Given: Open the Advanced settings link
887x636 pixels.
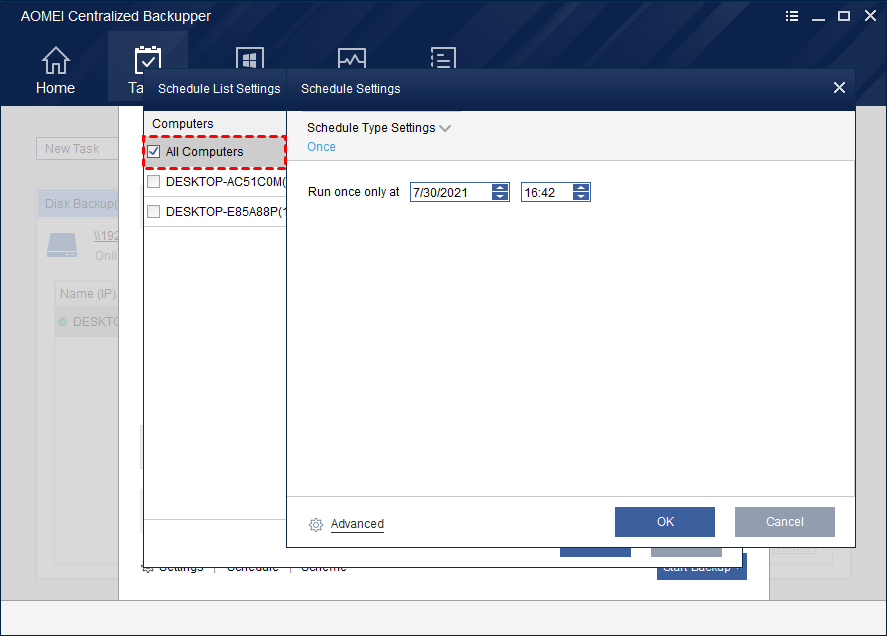Looking at the screenshot, I should click(358, 524).
